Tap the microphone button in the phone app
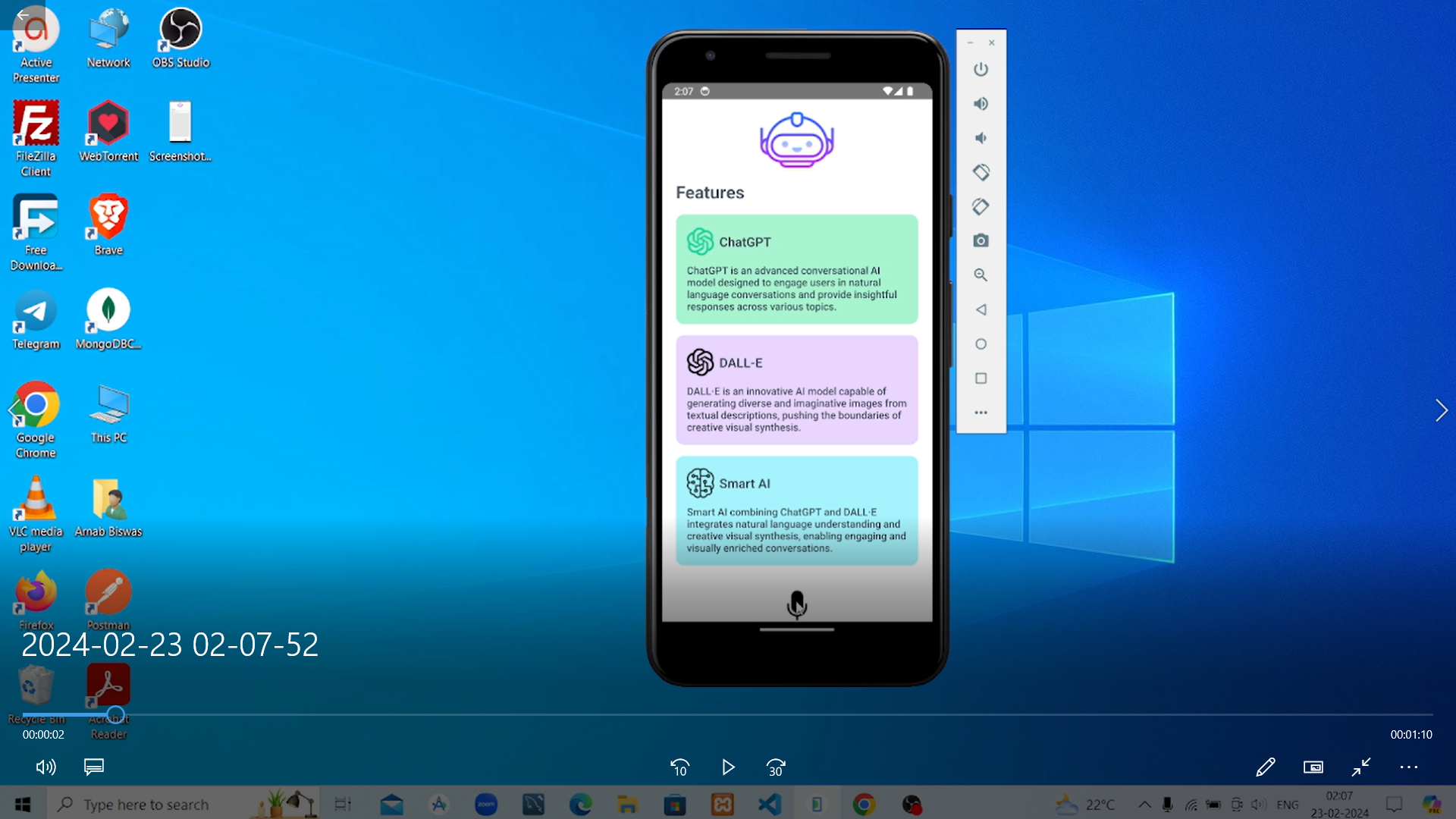This screenshot has height=819, width=1456. [x=796, y=604]
